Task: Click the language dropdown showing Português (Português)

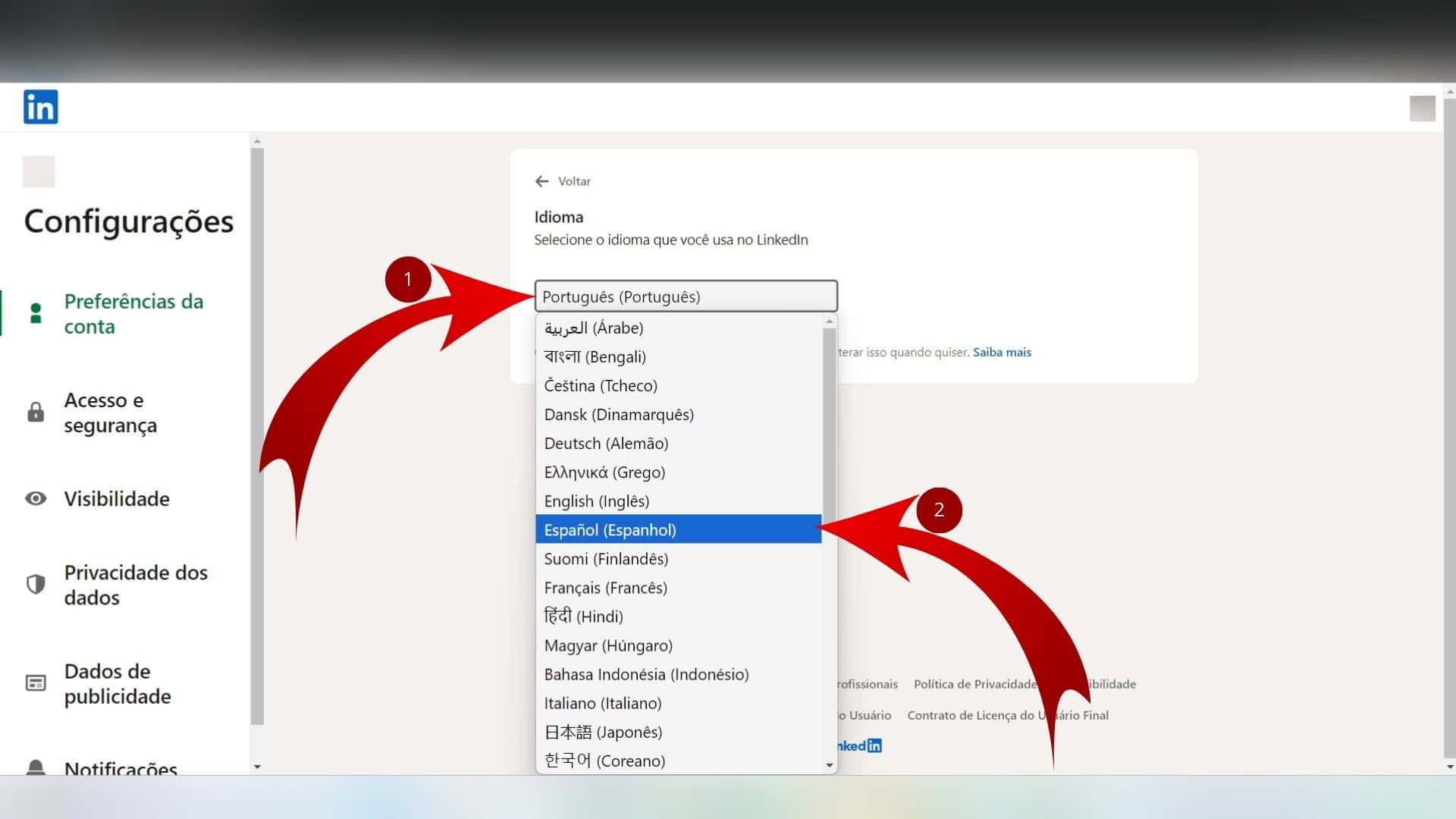Action: tap(686, 297)
